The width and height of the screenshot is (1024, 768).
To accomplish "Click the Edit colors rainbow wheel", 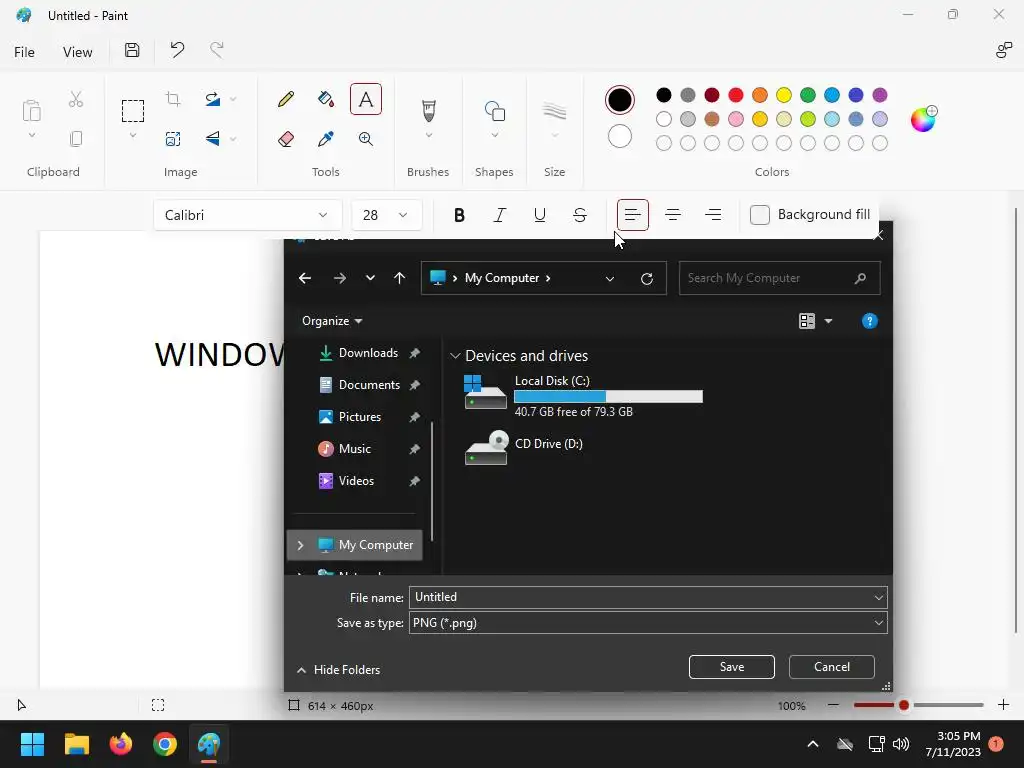I will [x=923, y=119].
